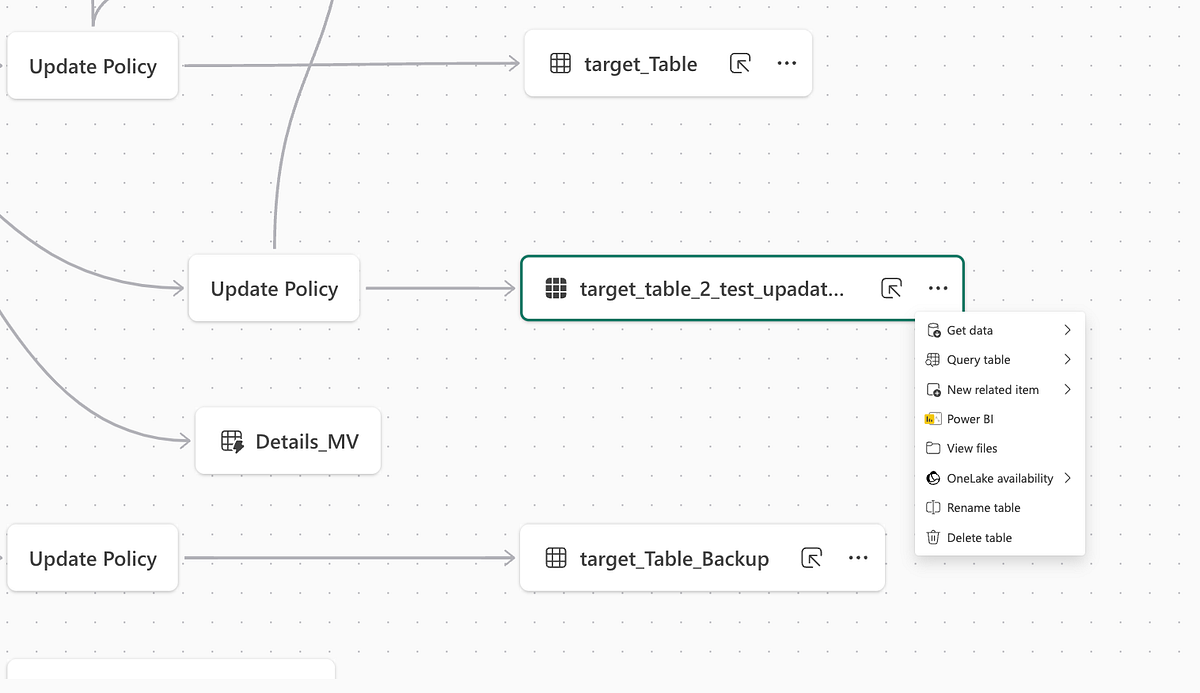This screenshot has width=1200, height=693.
Task: Click the Details_MV materialized view icon
Action: point(232,442)
